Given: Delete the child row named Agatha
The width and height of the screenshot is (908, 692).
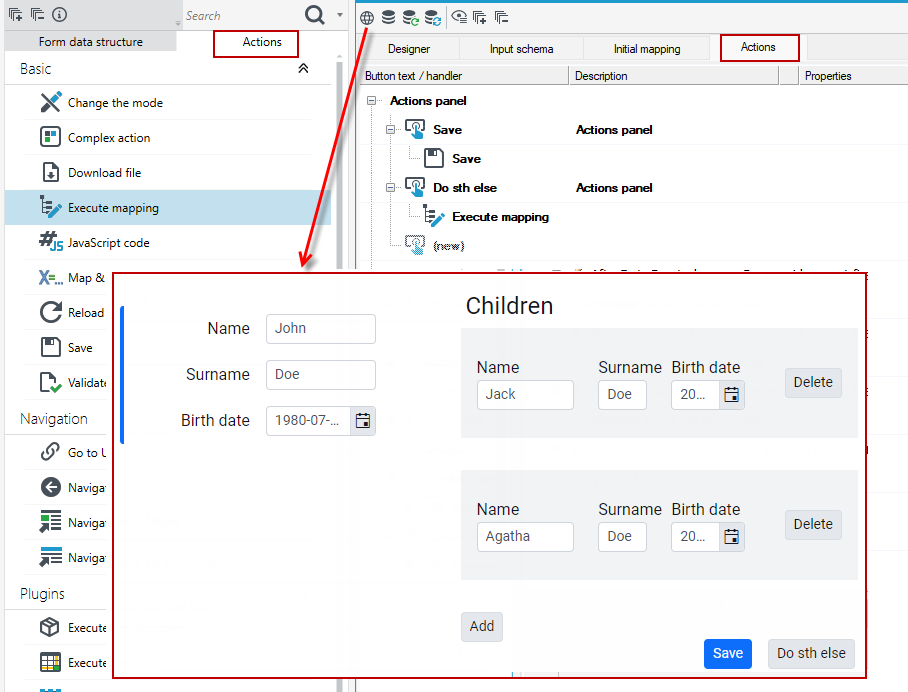Looking at the screenshot, I should (813, 525).
